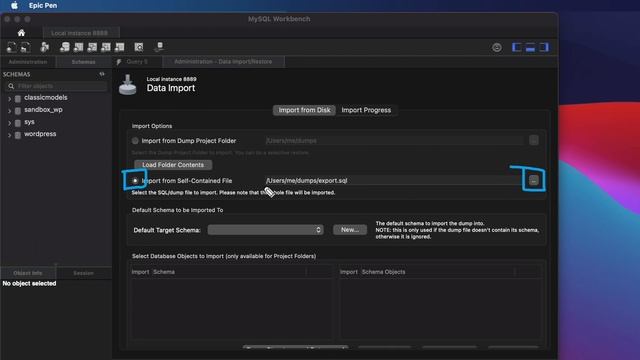Select the sys database icon
The height and width of the screenshot is (360, 640).
click(18, 122)
